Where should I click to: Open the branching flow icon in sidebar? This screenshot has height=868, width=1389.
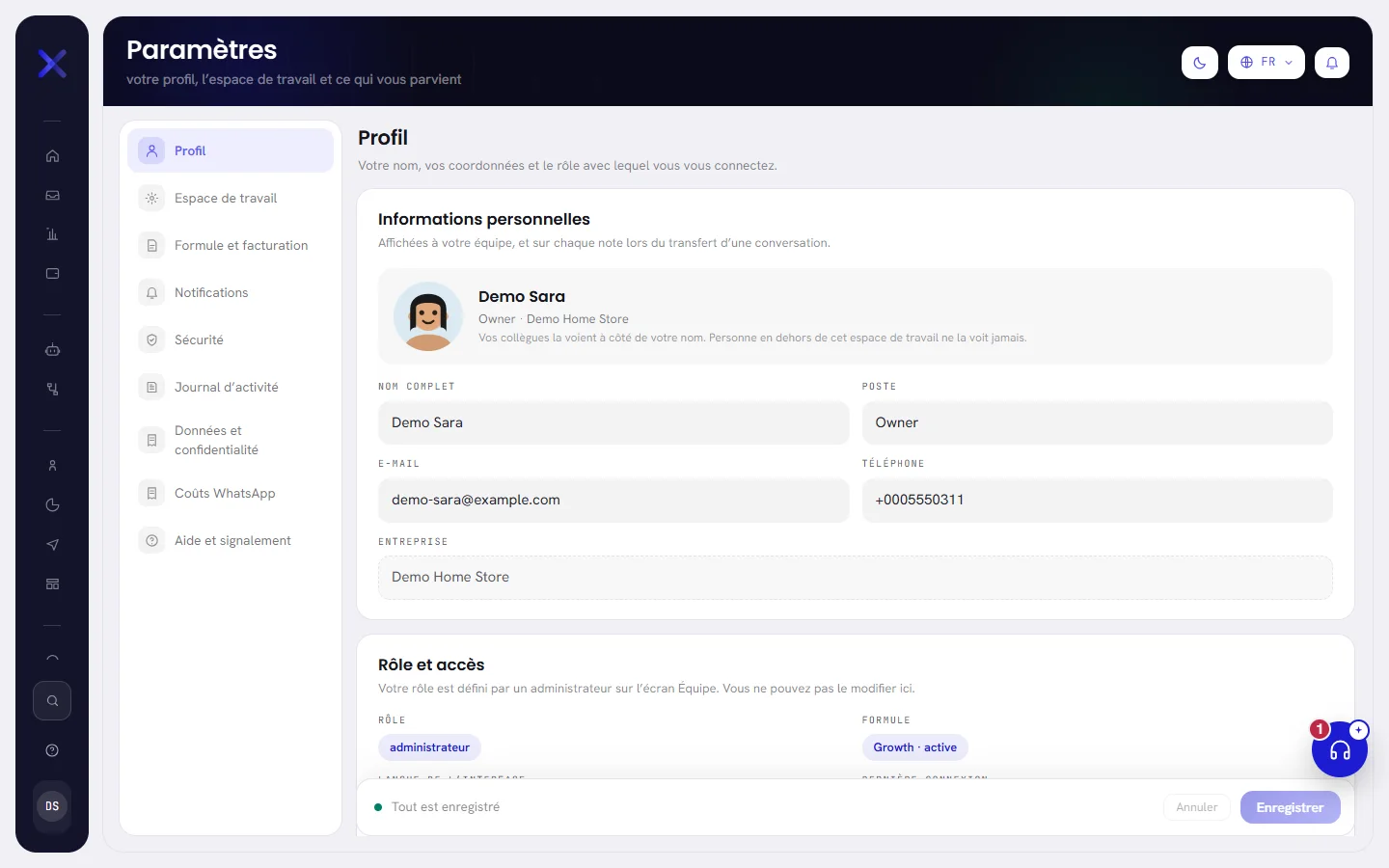[x=52, y=390]
